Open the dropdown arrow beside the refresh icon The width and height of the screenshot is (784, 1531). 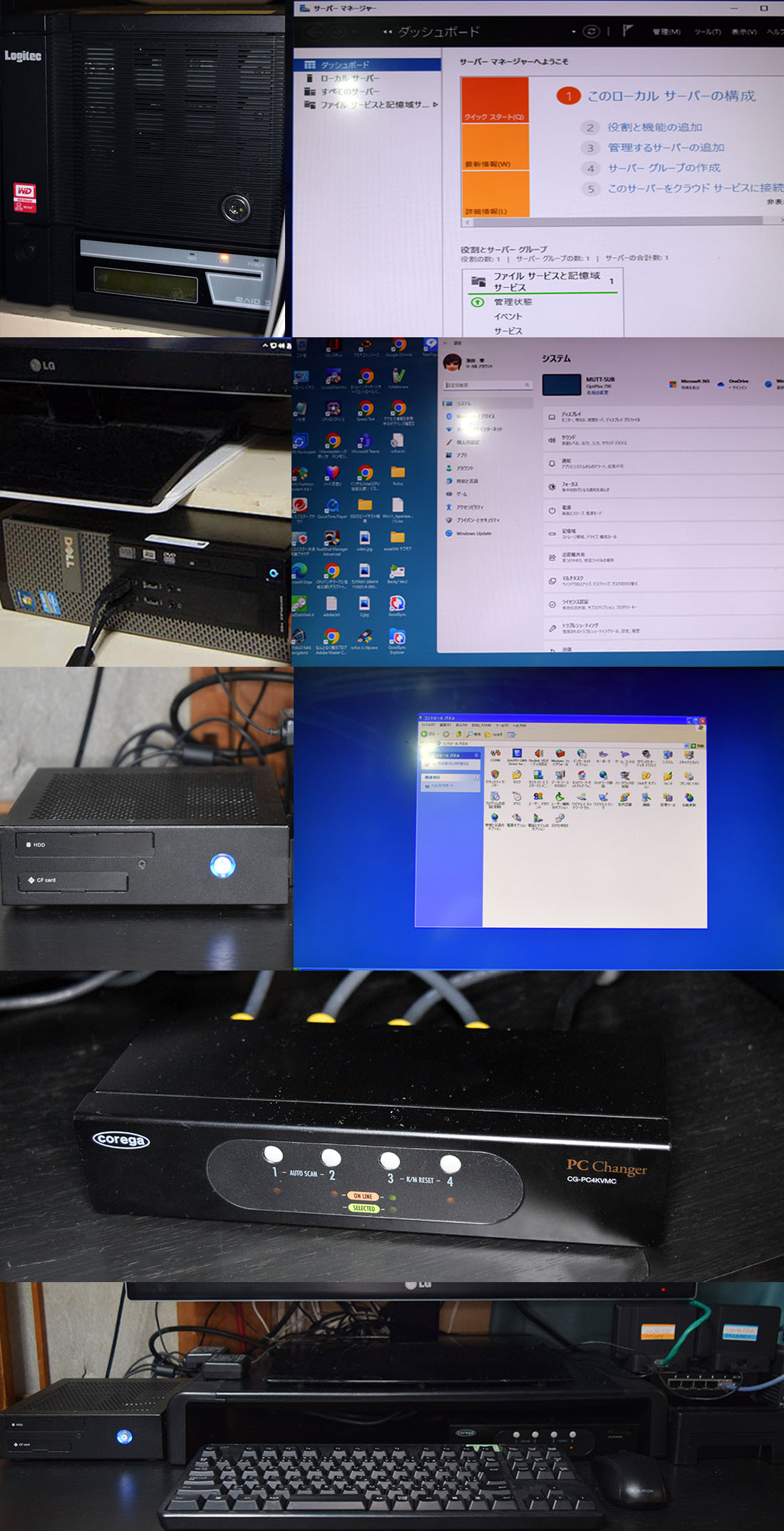[x=574, y=32]
